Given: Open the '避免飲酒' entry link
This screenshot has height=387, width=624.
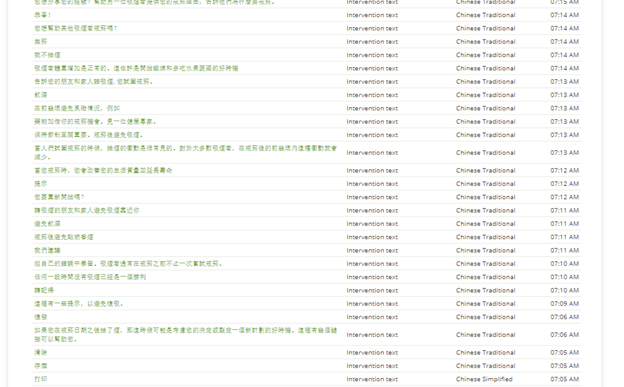Looking at the screenshot, I should 47,224.
